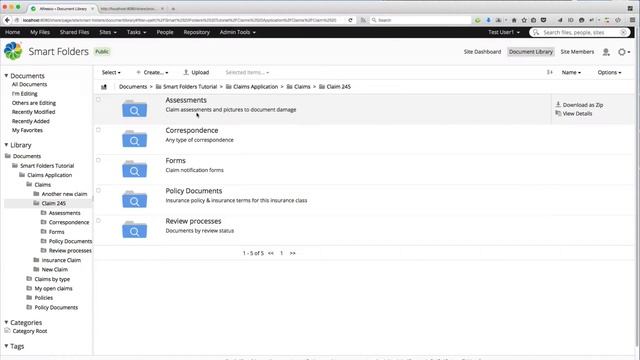Open the Review processes title link
Screen dimensions: 640x360
coord(193,221)
